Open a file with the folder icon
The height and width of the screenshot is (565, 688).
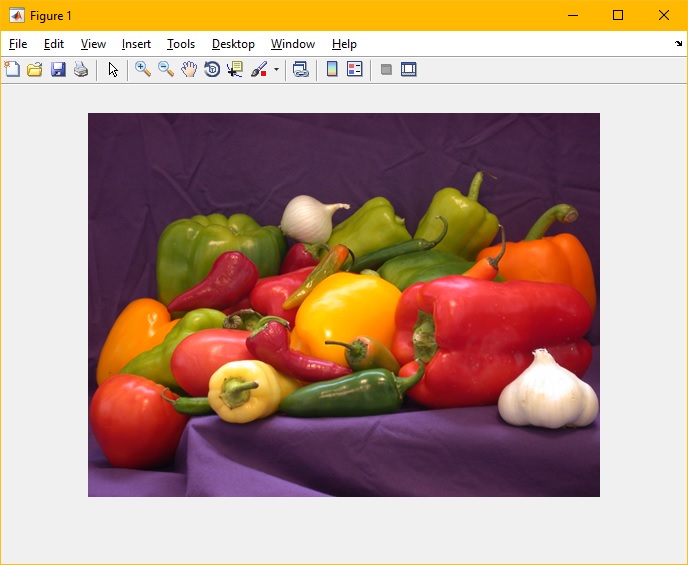pyautogui.click(x=35, y=69)
